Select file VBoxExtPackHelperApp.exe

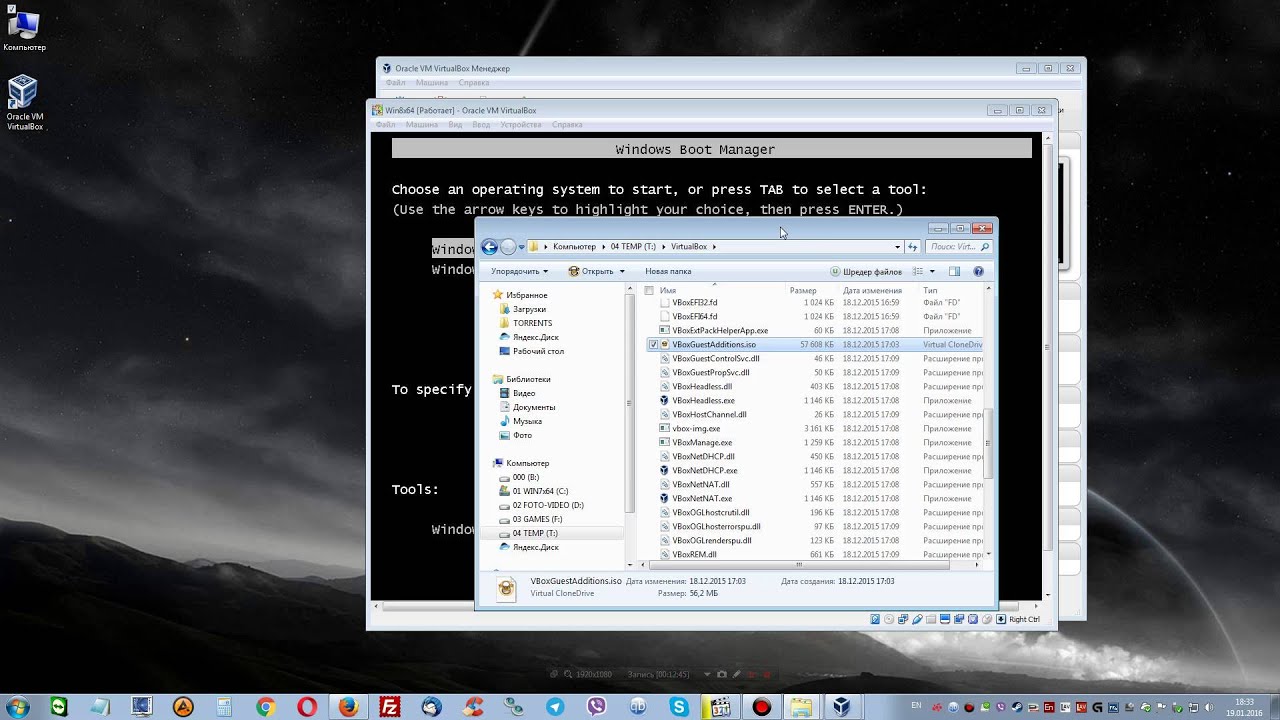(720, 330)
